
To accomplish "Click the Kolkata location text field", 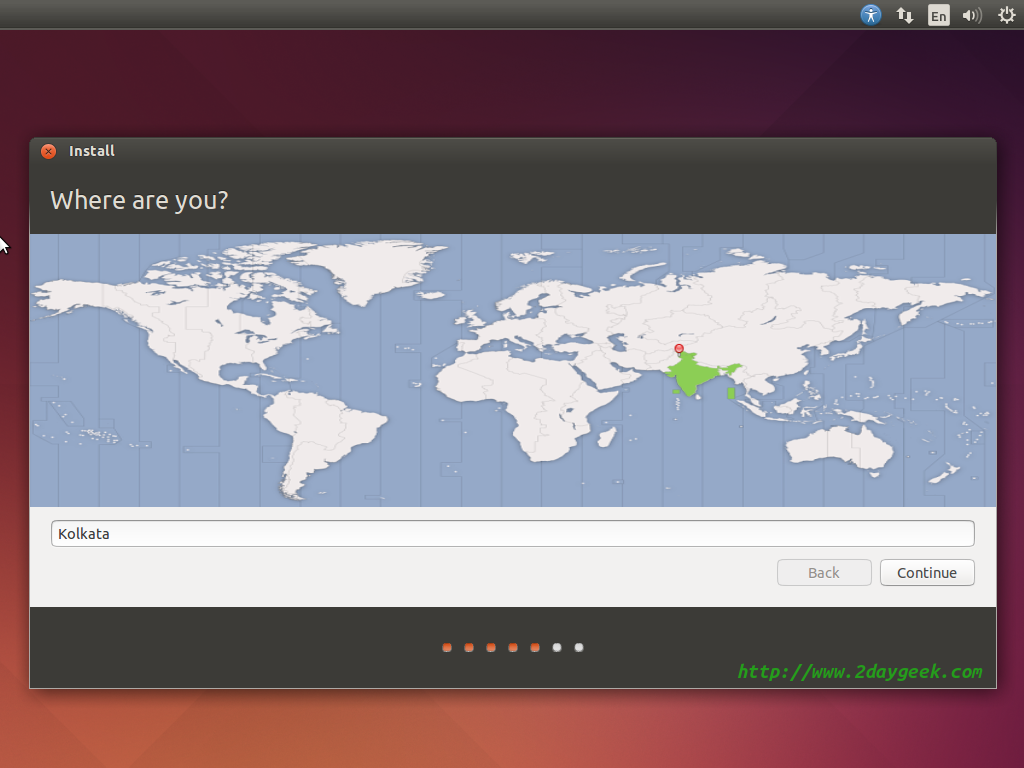I will [x=512, y=534].
